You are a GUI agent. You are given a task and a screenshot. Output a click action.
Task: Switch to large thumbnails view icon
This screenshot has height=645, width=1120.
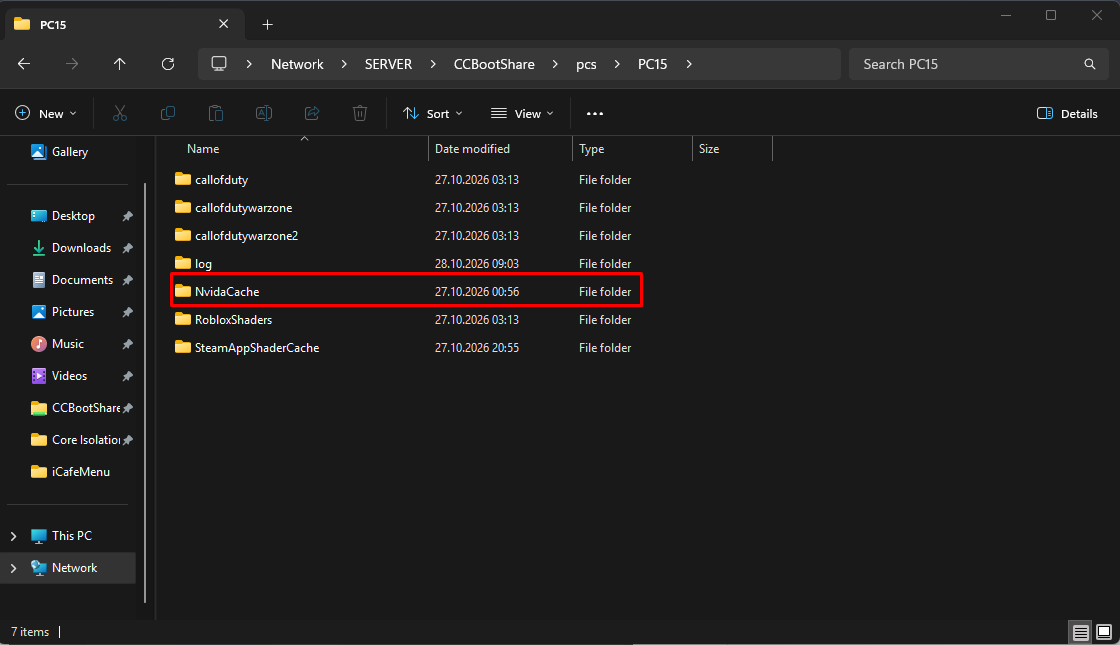click(x=1104, y=632)
